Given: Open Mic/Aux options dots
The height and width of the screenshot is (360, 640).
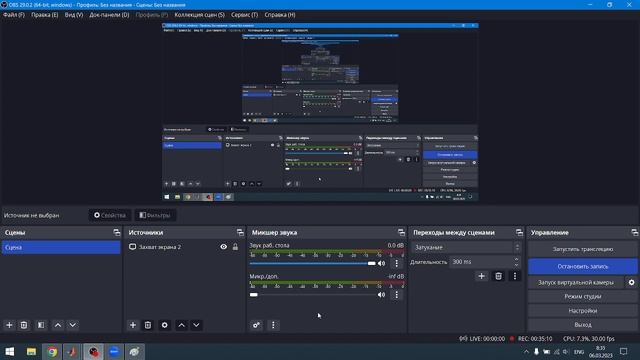Looking at the screenshot, I should (x=396, y=294).
